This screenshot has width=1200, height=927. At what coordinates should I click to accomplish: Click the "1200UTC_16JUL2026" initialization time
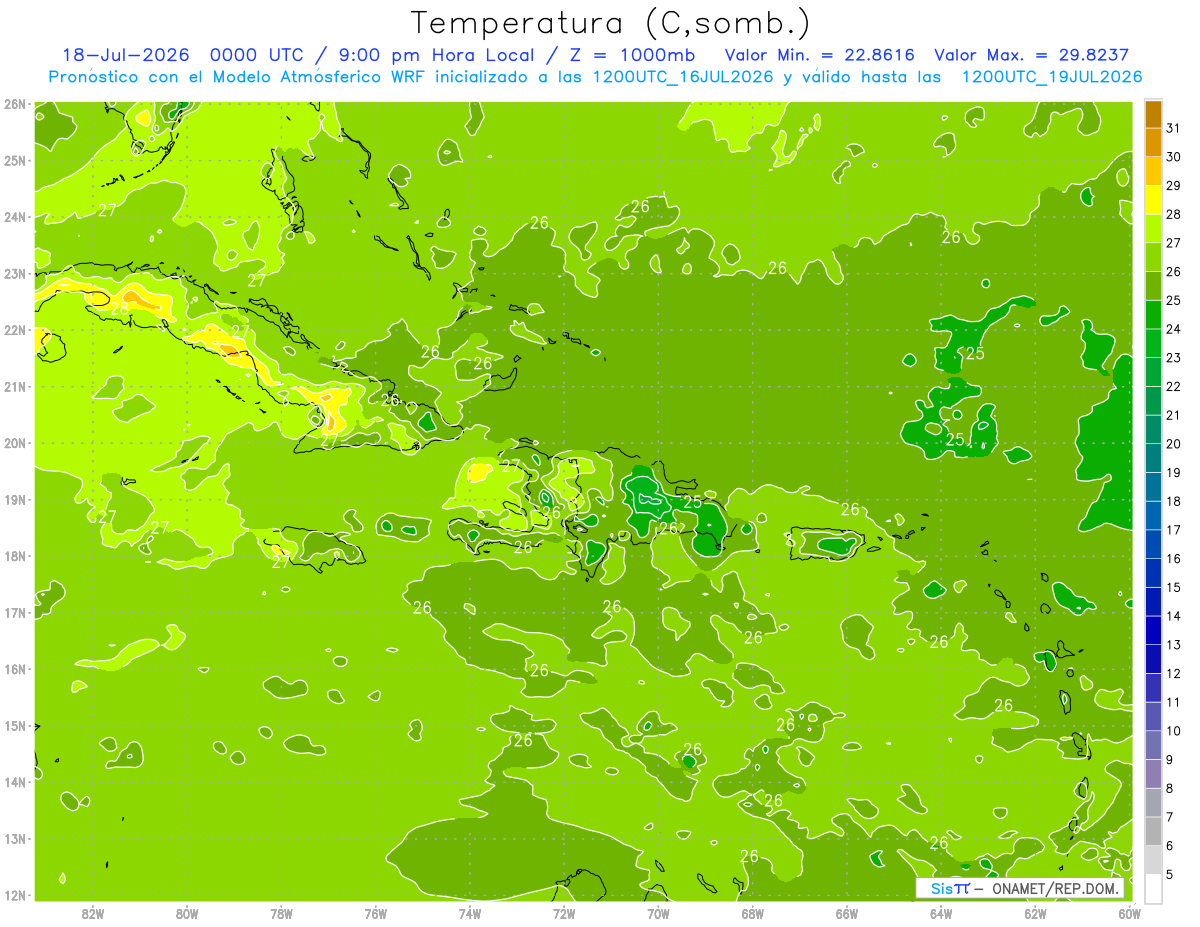684,77
